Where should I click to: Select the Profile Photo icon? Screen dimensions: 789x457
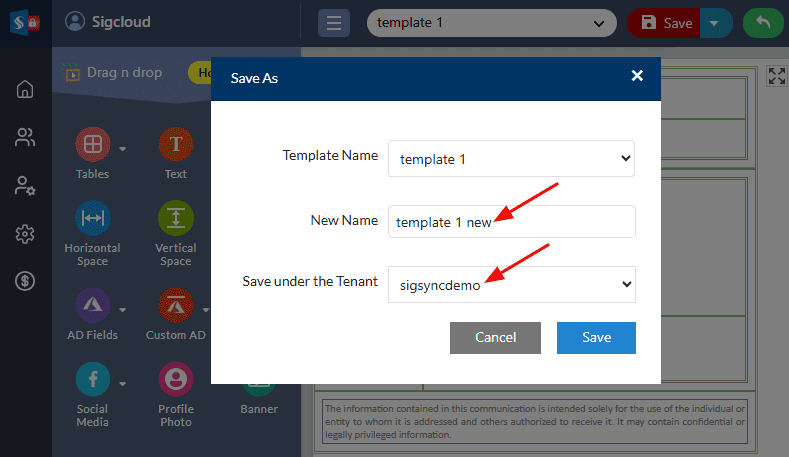pos(176,379)
